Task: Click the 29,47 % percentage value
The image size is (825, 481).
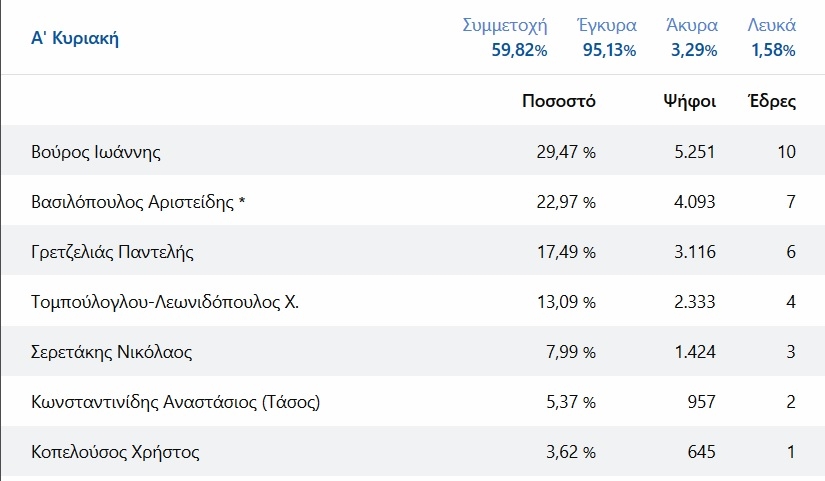Action: pos(566,152)
